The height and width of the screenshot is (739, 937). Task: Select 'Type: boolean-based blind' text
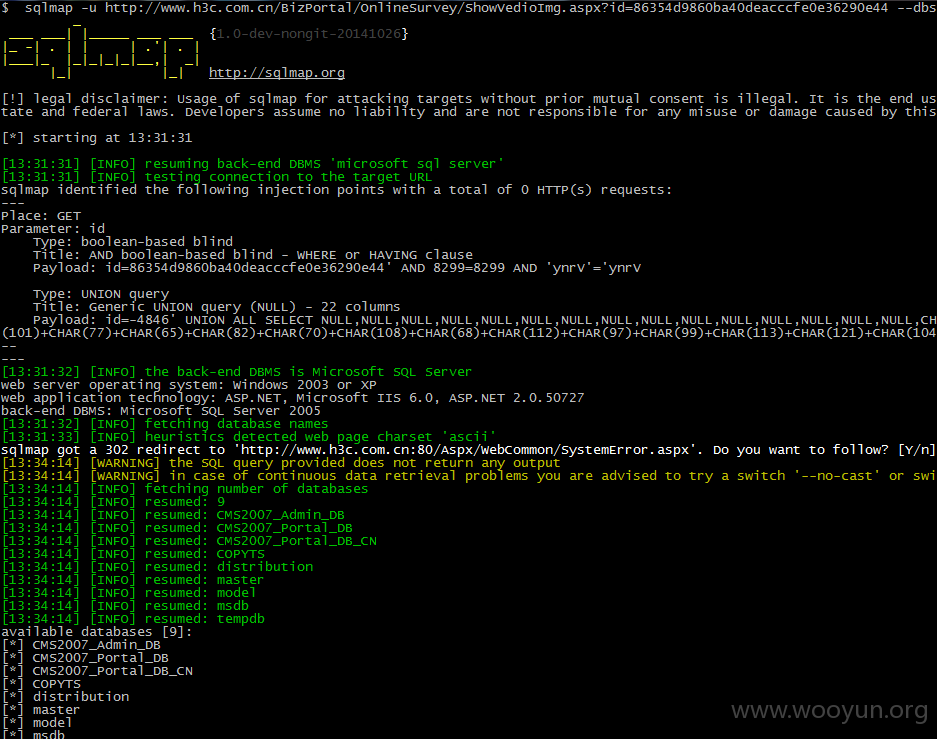[133, 241]
